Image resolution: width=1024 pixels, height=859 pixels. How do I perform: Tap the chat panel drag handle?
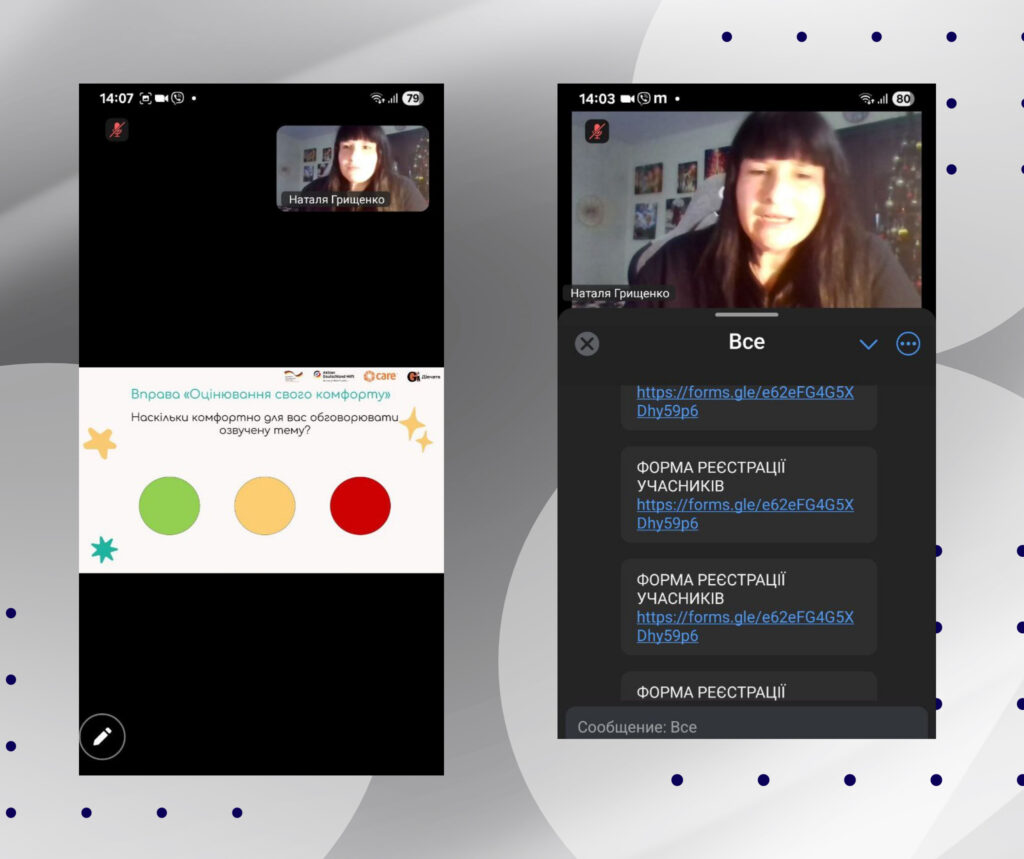point(746,314)
